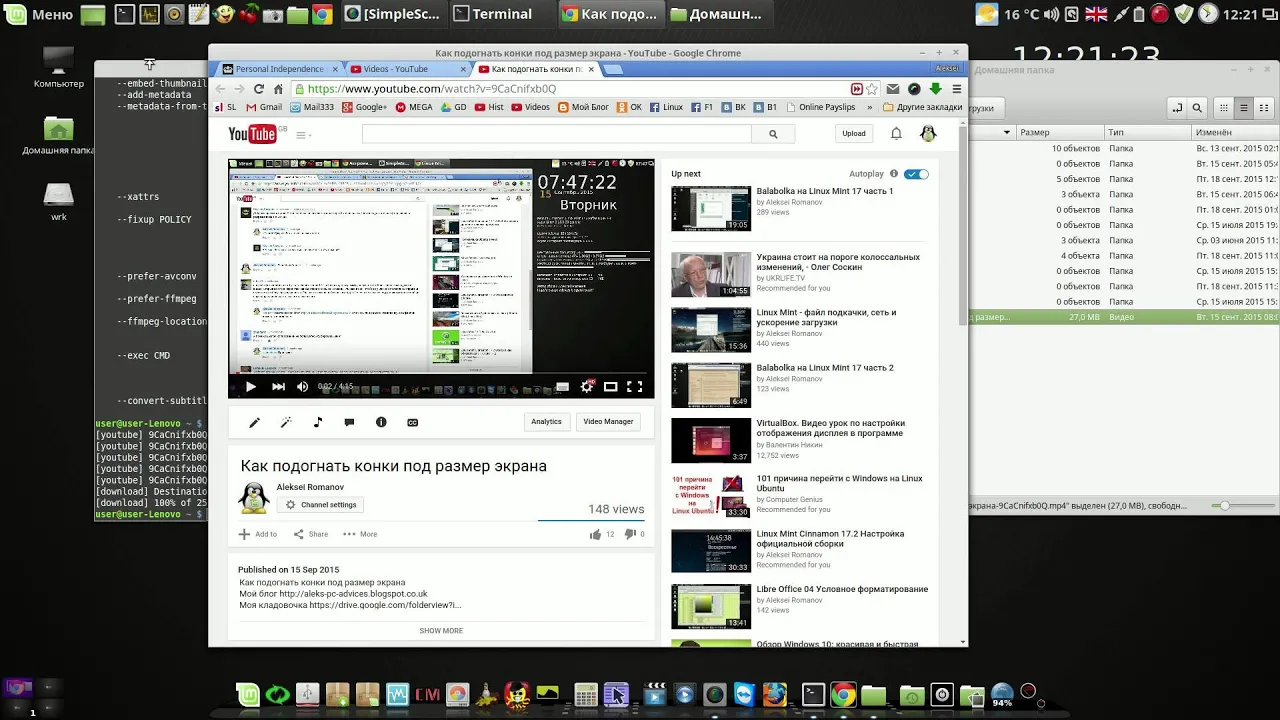
Task: Click the Upload button
Action: coord(854,133)
